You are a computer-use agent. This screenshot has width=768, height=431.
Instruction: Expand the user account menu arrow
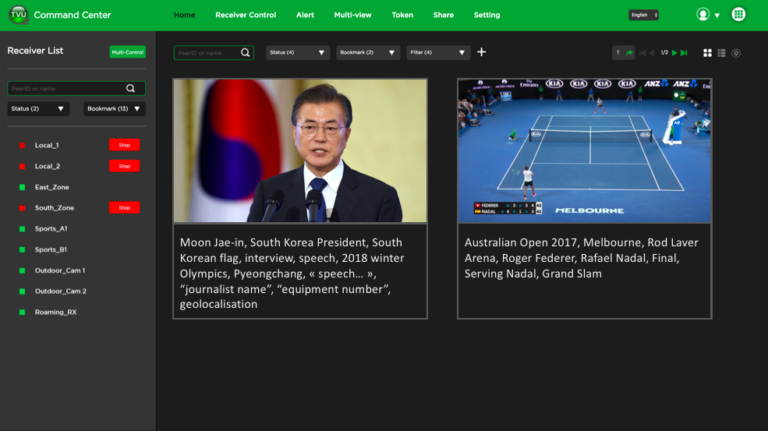pos(717,16)
